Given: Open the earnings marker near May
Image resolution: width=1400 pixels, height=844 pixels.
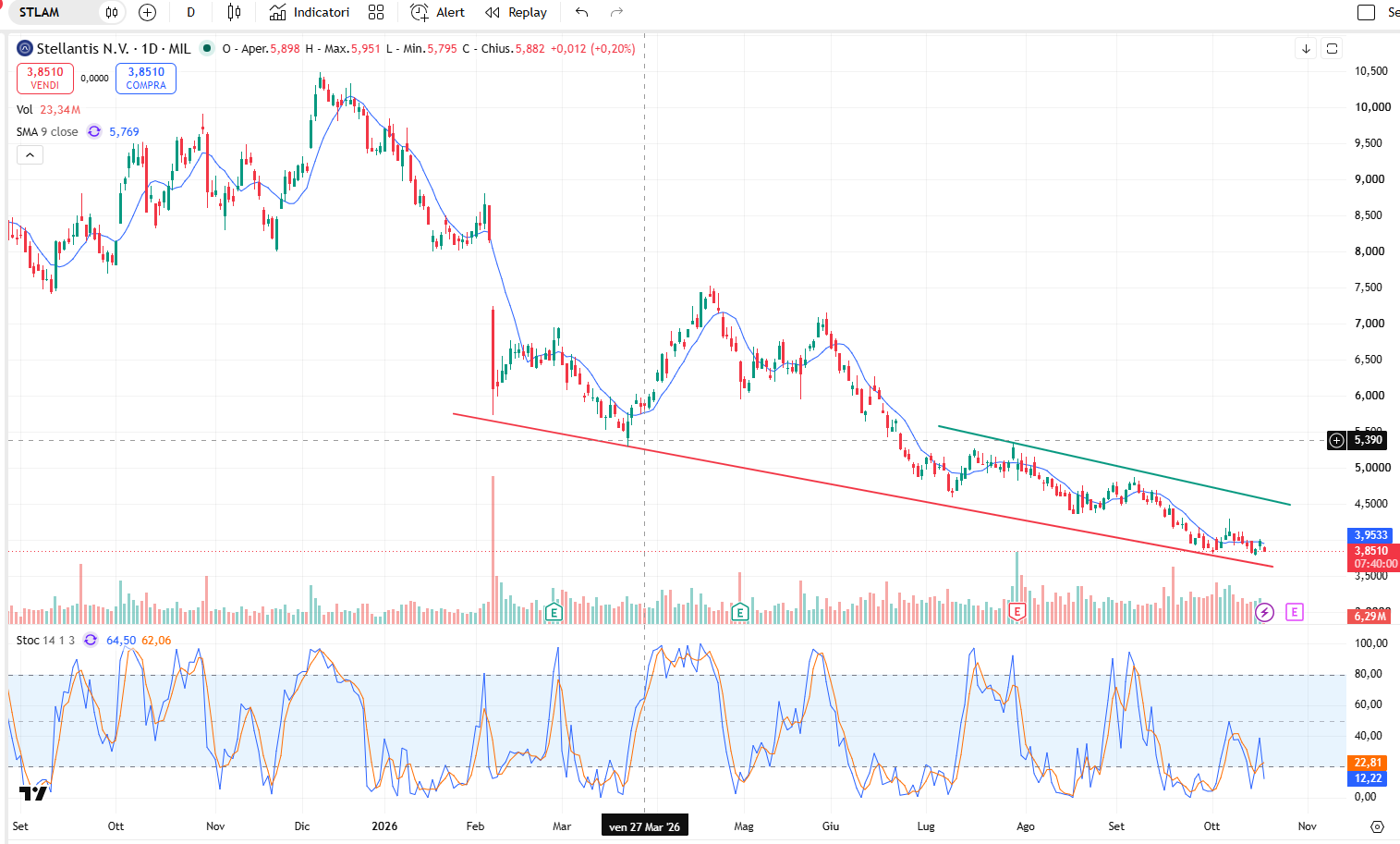Looking at the screenshot, I should [x=739, y=612].
